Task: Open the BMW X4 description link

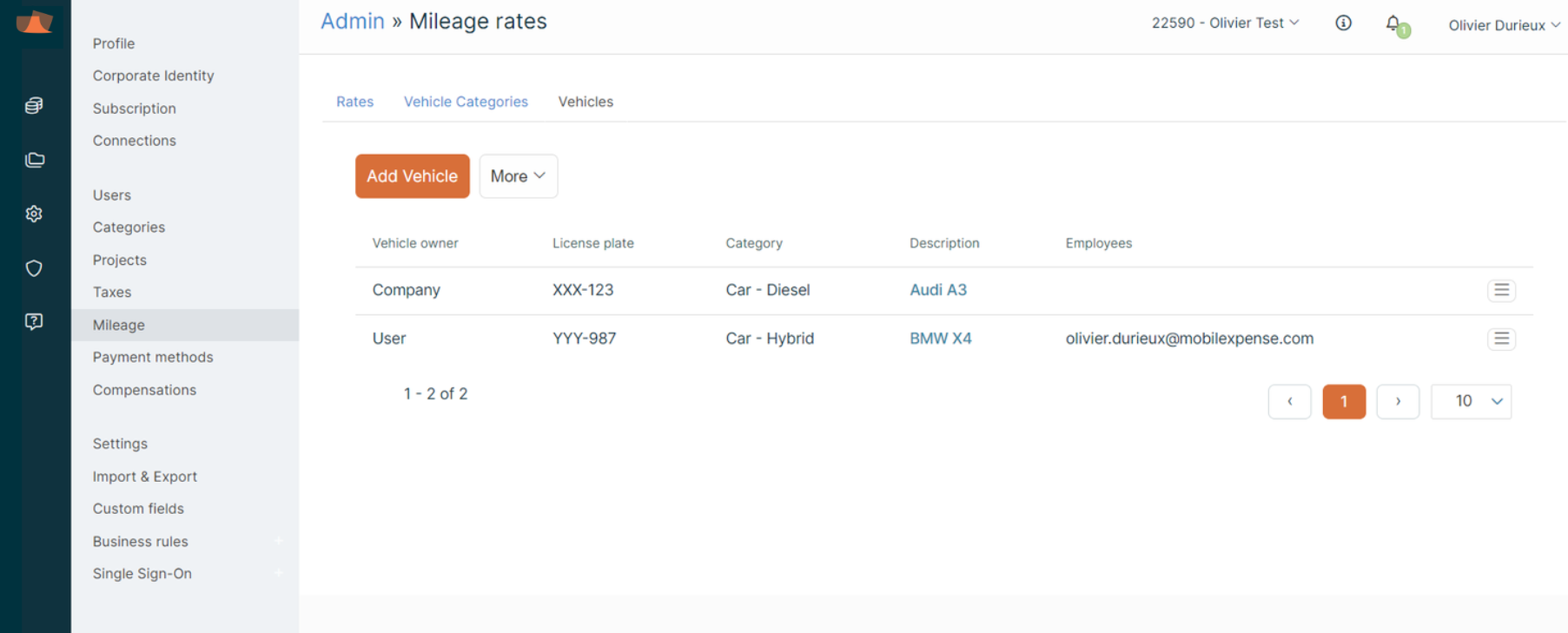Action: tap(940, 339)
